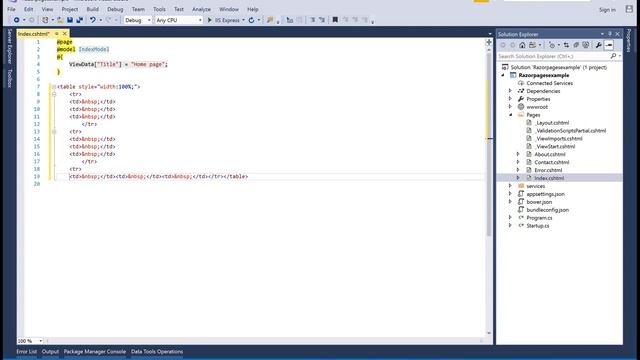640x360 pixels.
Task: Open the Package Manager Console tab
Action: tap(95, 351)
